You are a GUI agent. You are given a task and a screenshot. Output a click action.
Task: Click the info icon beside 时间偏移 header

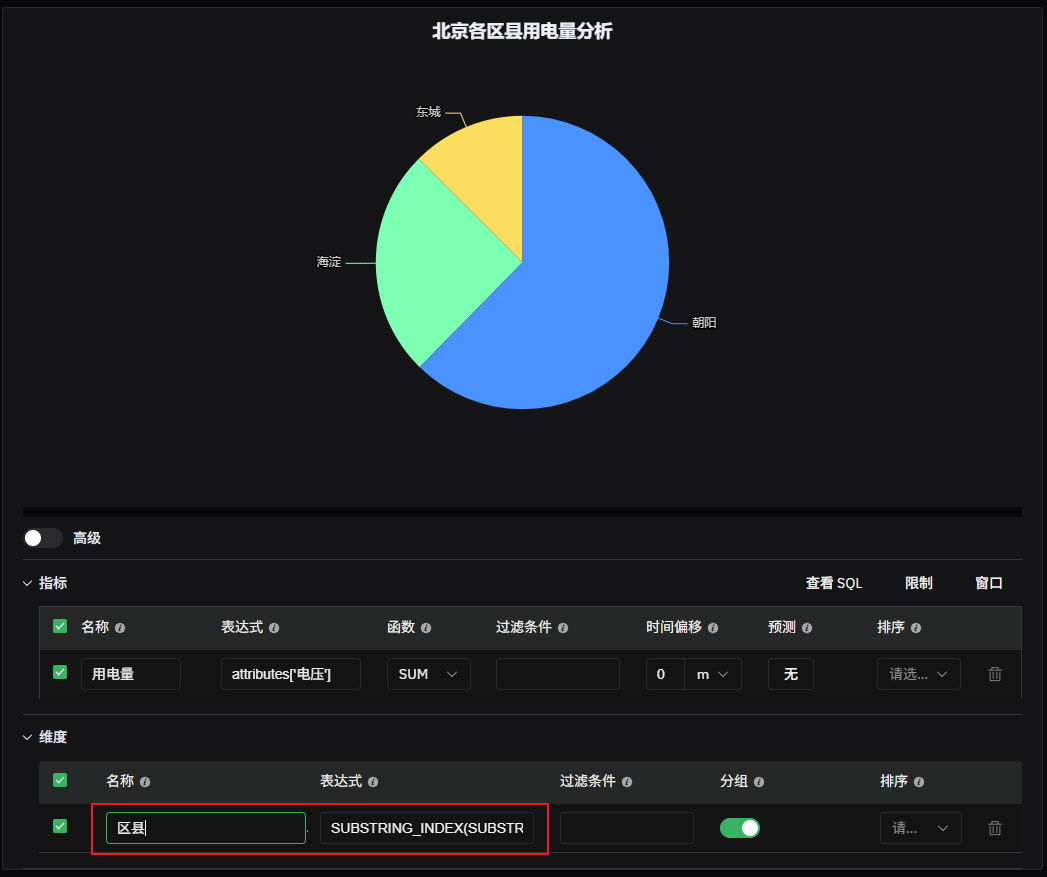pyautogui.click(x=713, y=628)
